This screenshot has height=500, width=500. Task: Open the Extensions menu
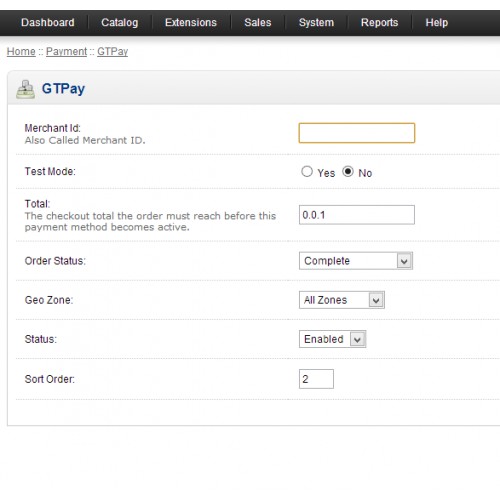[191, 23]
